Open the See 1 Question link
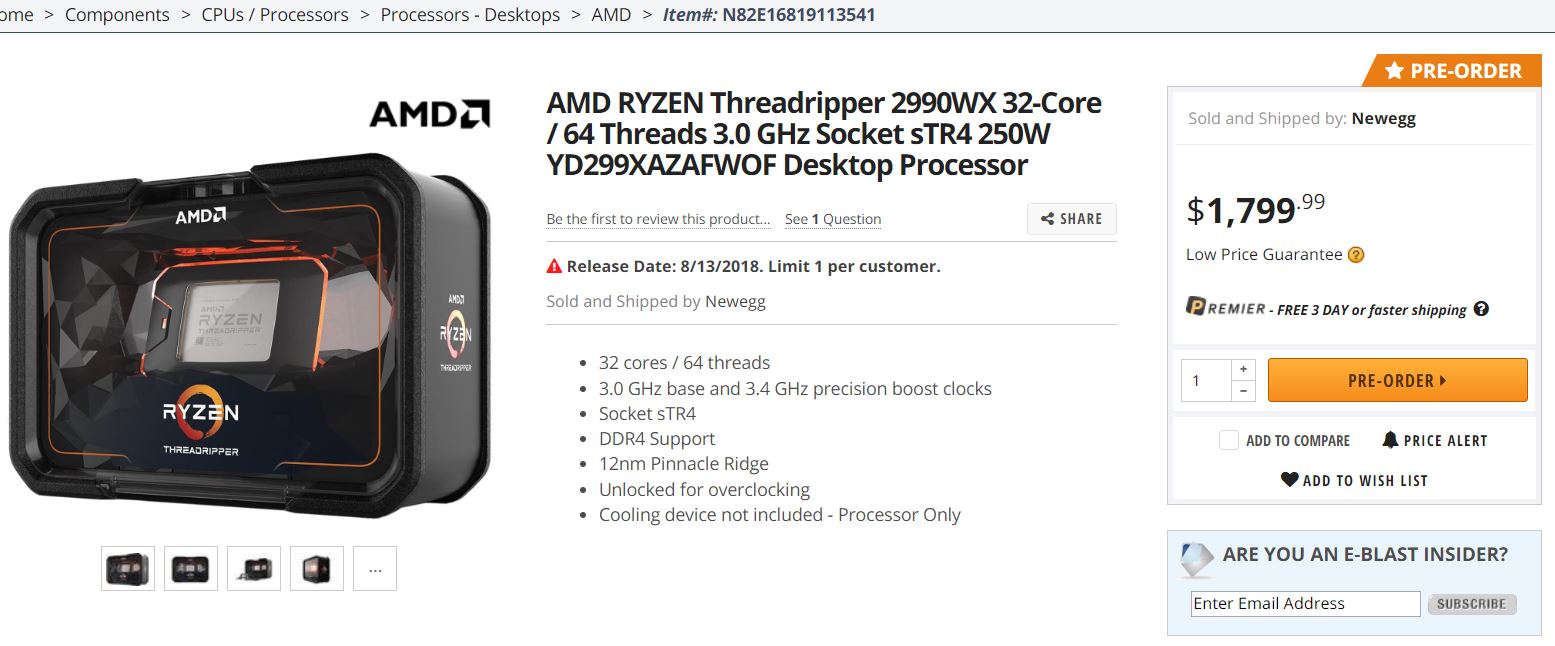This screenshot has width=1555, height=646. click(x=832, y=219)
